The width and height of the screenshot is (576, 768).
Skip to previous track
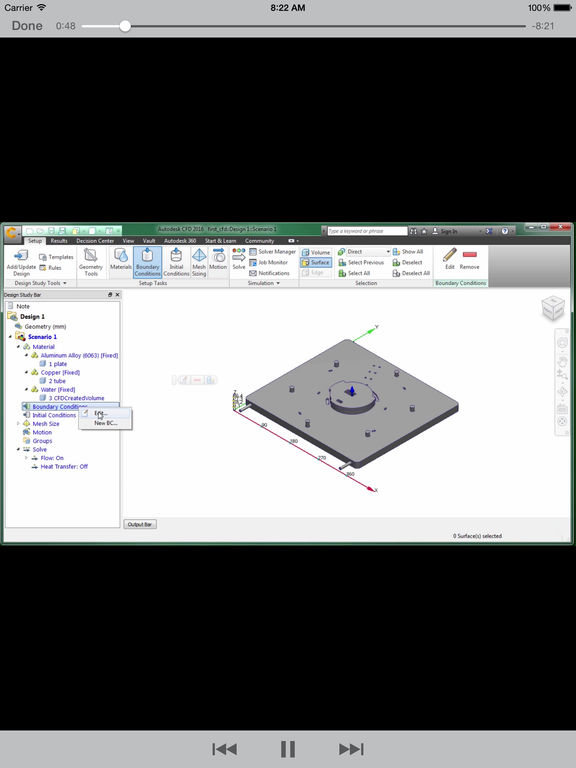pyautogui.click(x=224, y=749)
